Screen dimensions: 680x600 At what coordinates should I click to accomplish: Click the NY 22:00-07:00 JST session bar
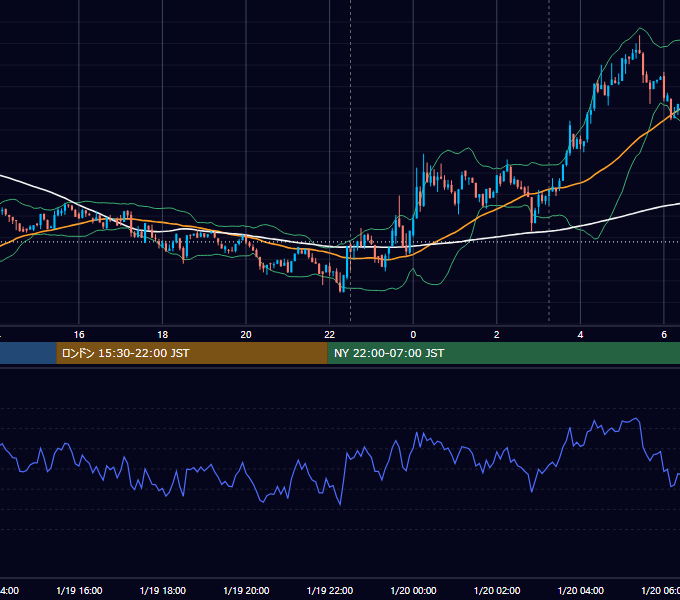pyautogui.click(x=503, y=353)
